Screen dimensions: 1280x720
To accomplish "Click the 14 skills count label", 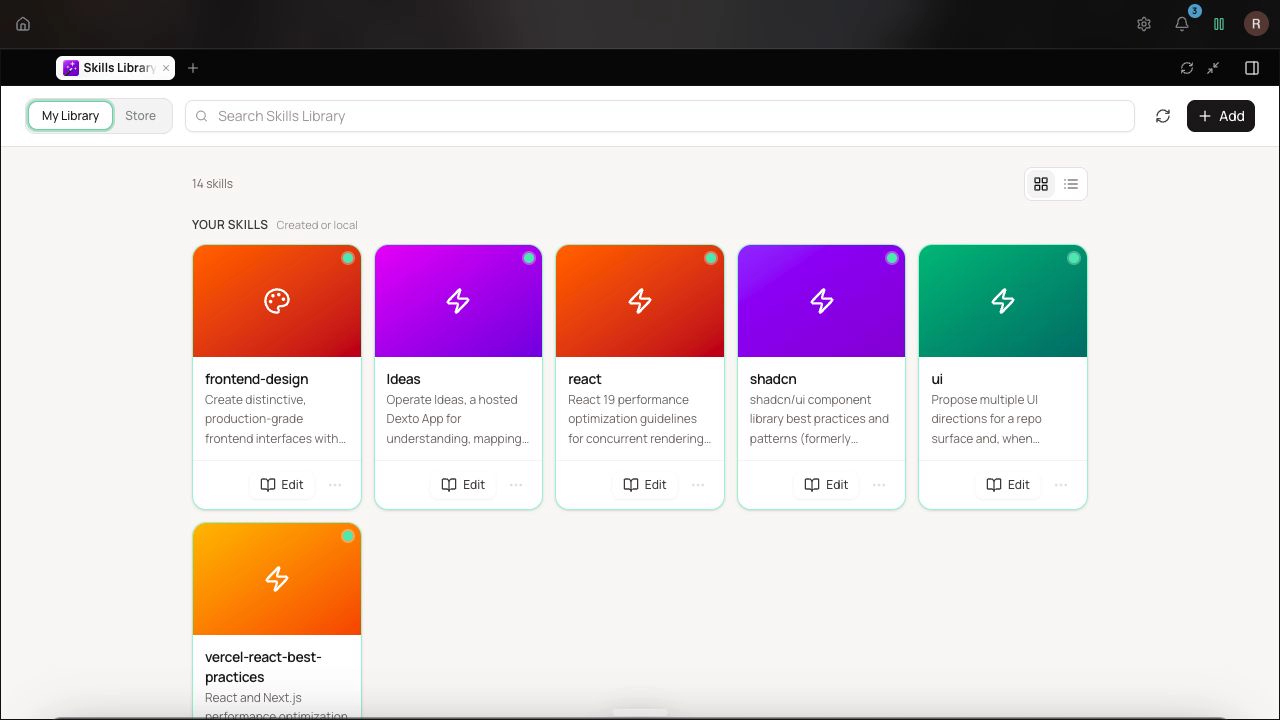I will point(212,184).
